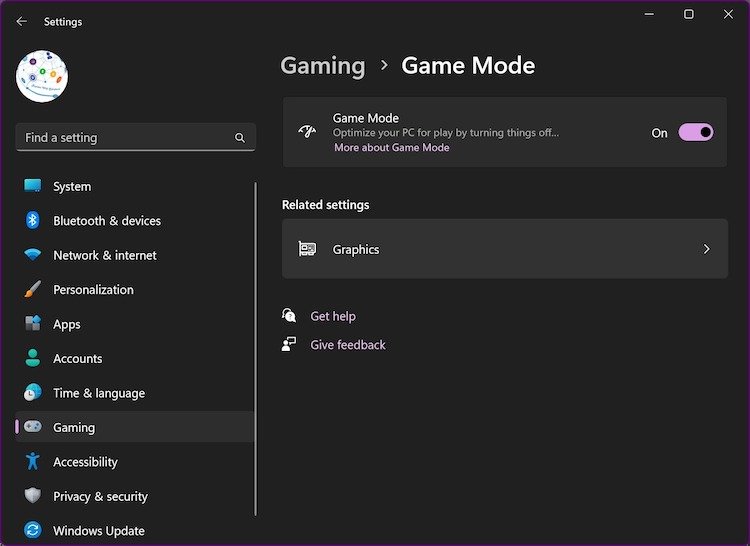
Task: Click the Game Mode speedometer icon
Action: [307, 131]
